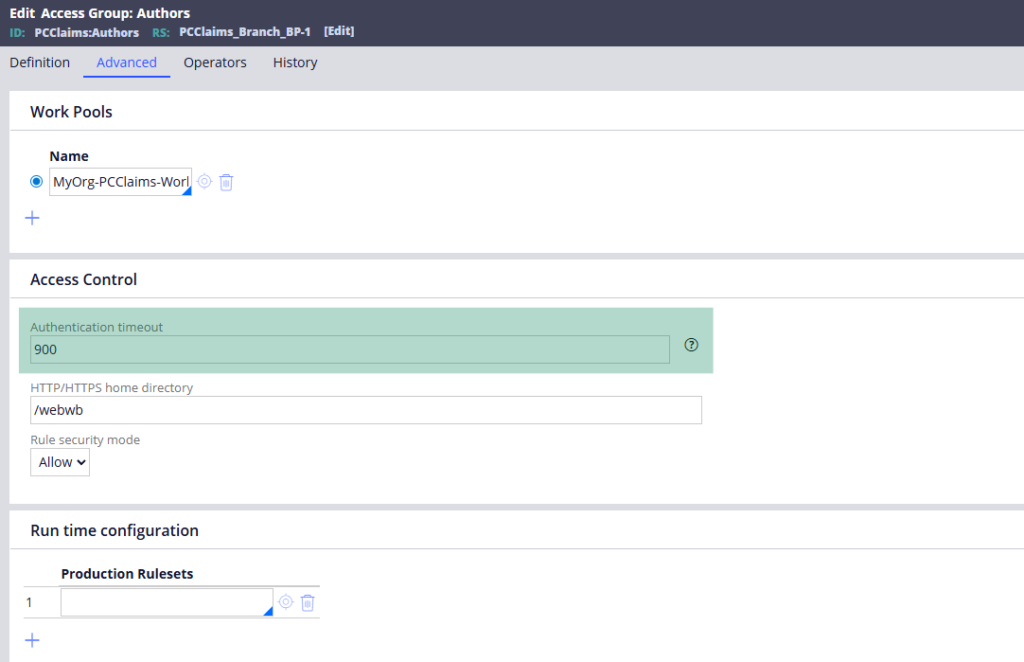
Task: Open help for Authentication timeout
Action: click(691, 345)
